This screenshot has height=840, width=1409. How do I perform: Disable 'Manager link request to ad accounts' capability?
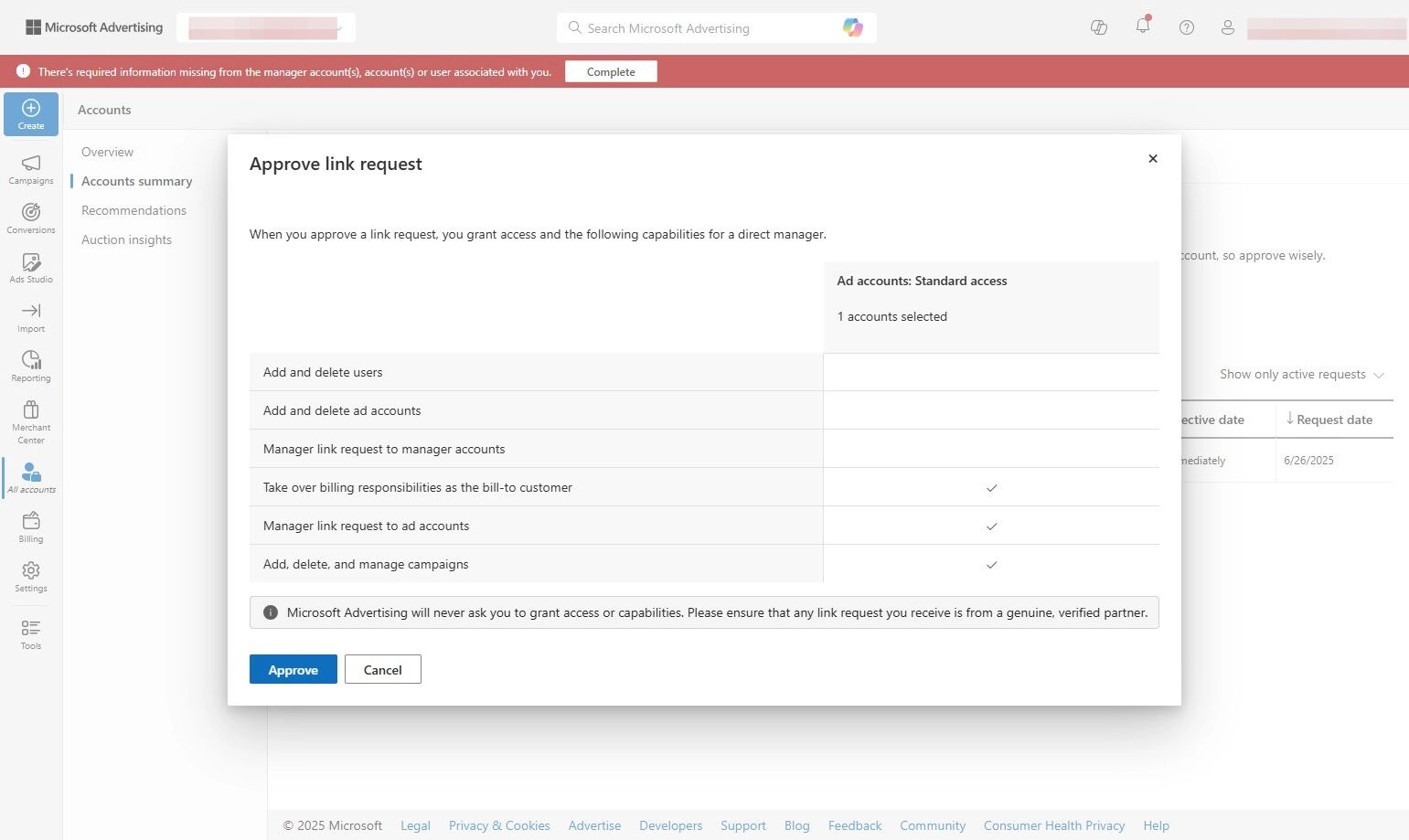tap(991, 526)
